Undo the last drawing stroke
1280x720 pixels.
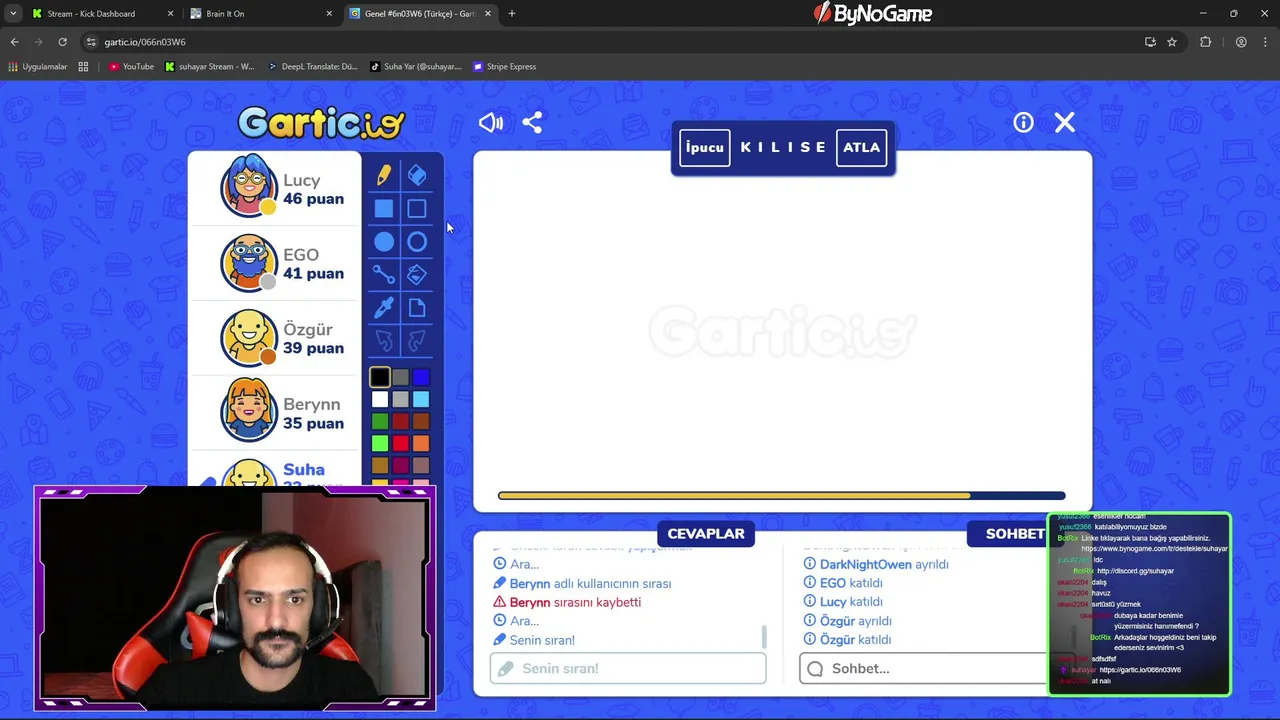[x=384, y=340]
